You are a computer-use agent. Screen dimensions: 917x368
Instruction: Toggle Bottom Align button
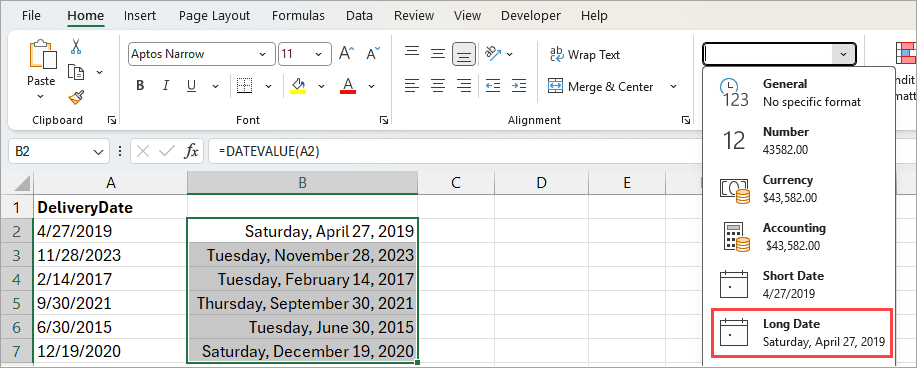tap(464, 54)
